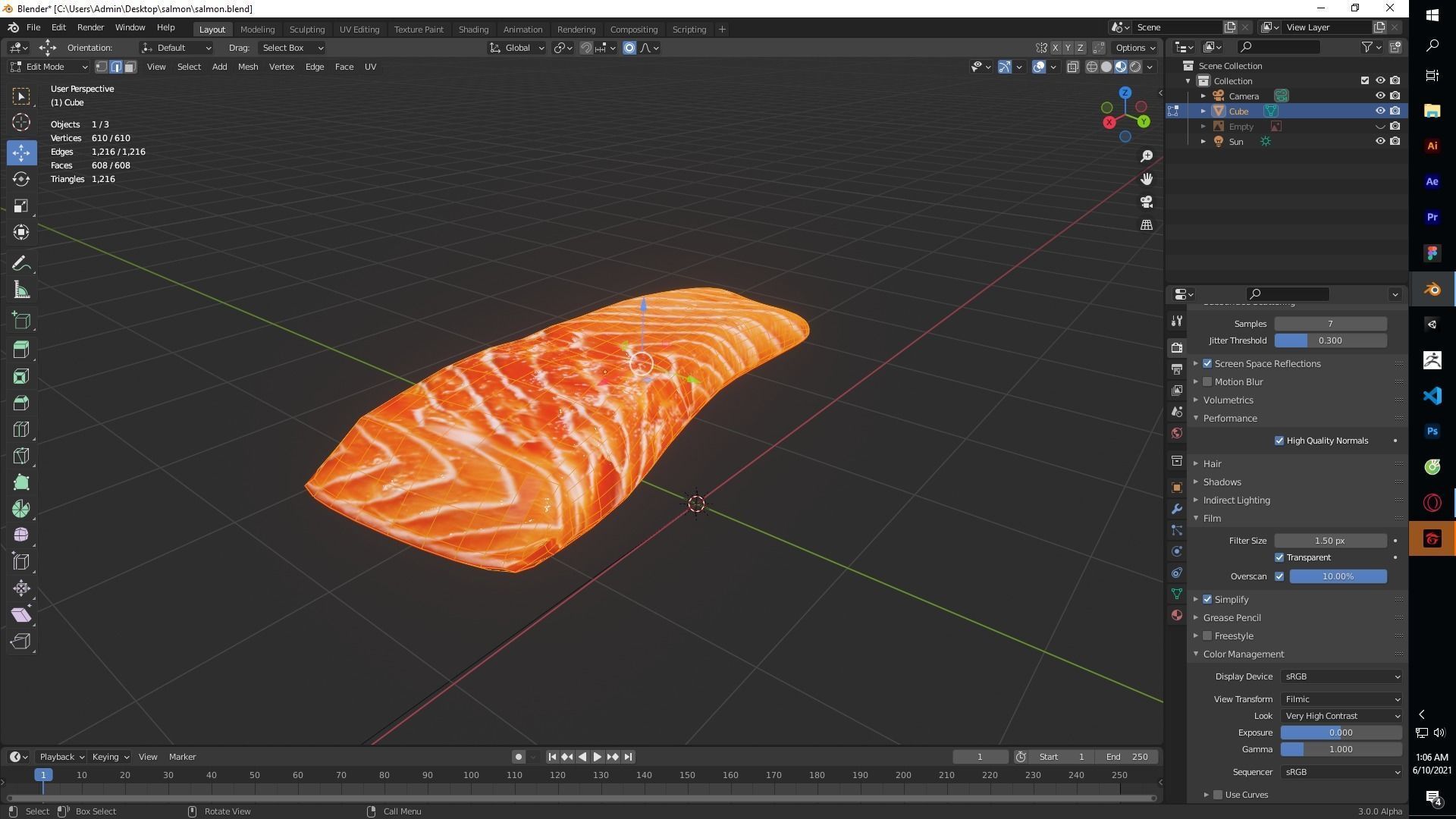1456x819 pixels.
Task: Activate the Move tool
Action: (x=21, y=152)
